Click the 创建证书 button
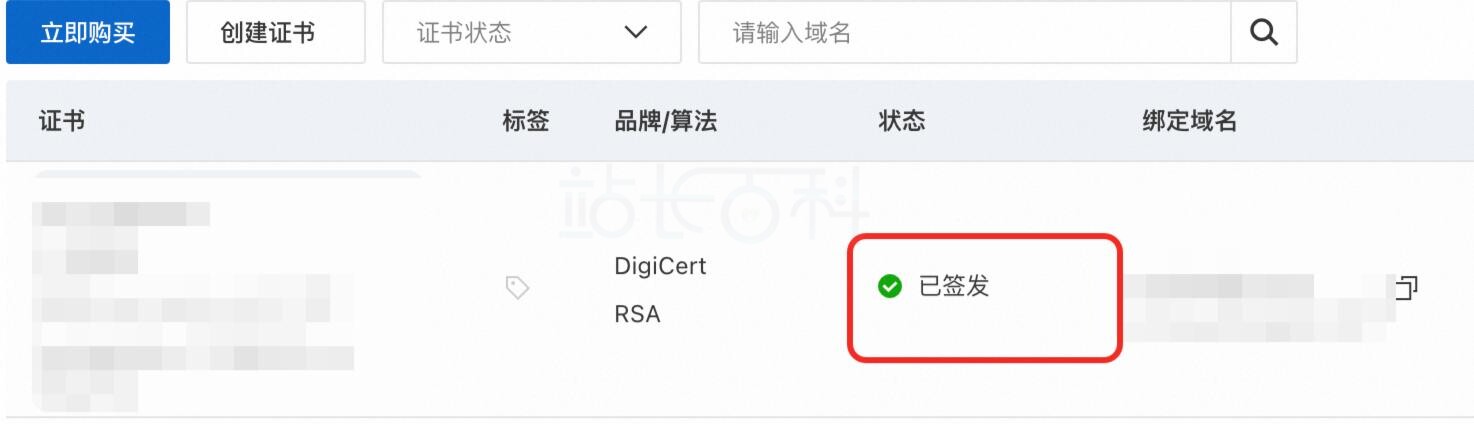The image size is (1474, 424). (276, 32)
